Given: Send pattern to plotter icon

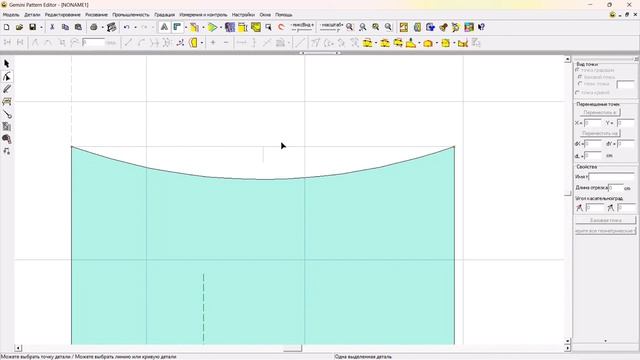Looking at the screenshot, I should tap(111, 27).
